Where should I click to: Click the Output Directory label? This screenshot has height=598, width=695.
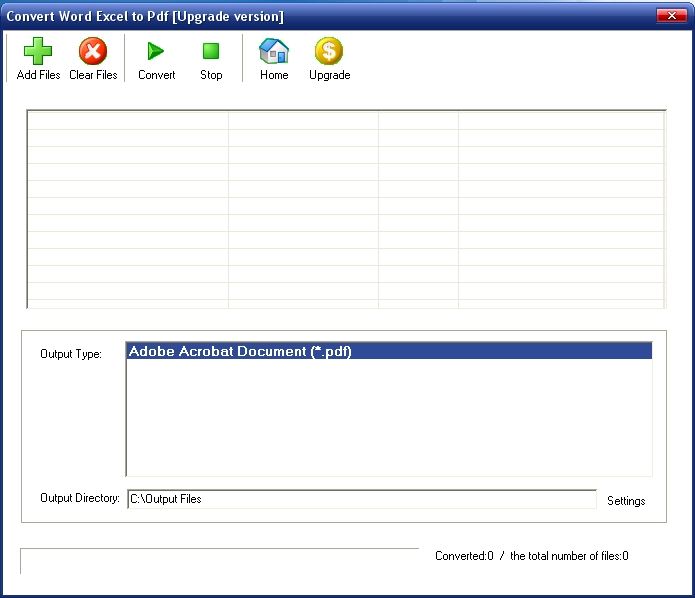[x=80, y=498]
